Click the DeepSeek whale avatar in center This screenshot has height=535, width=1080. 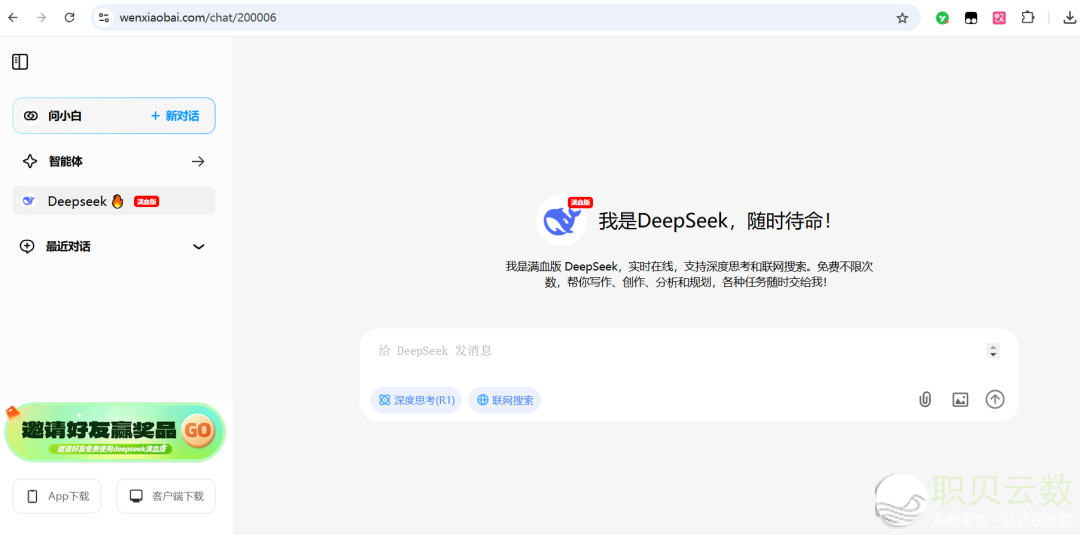[561, 220]
